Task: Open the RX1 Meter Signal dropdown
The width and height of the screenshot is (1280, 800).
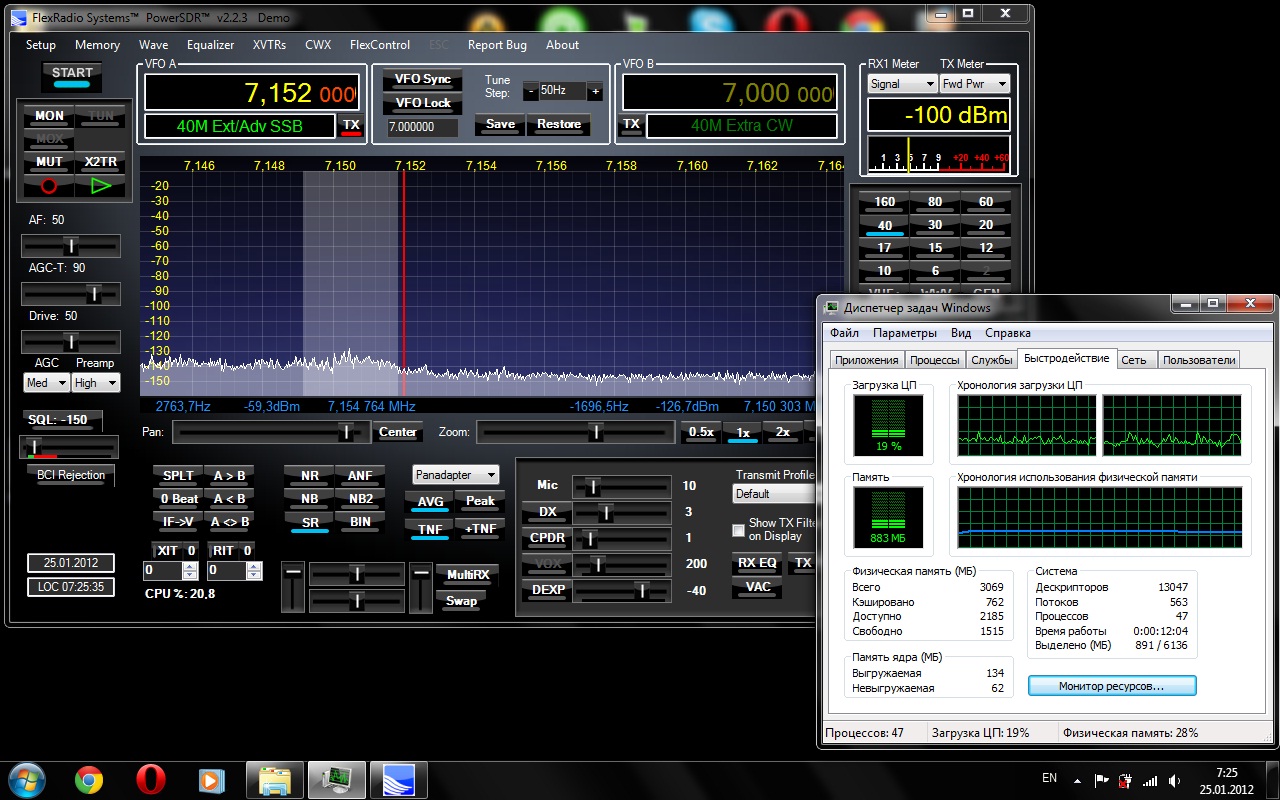Action: tap(902, 84)
